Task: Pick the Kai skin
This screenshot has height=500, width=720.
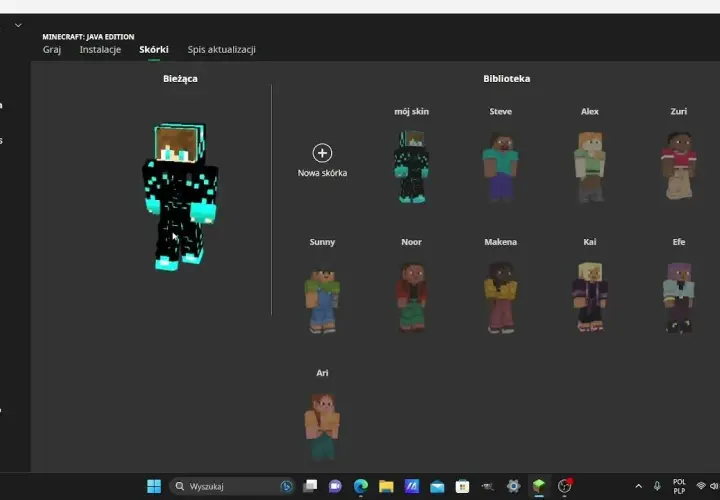Action: (x=590, y=297)
